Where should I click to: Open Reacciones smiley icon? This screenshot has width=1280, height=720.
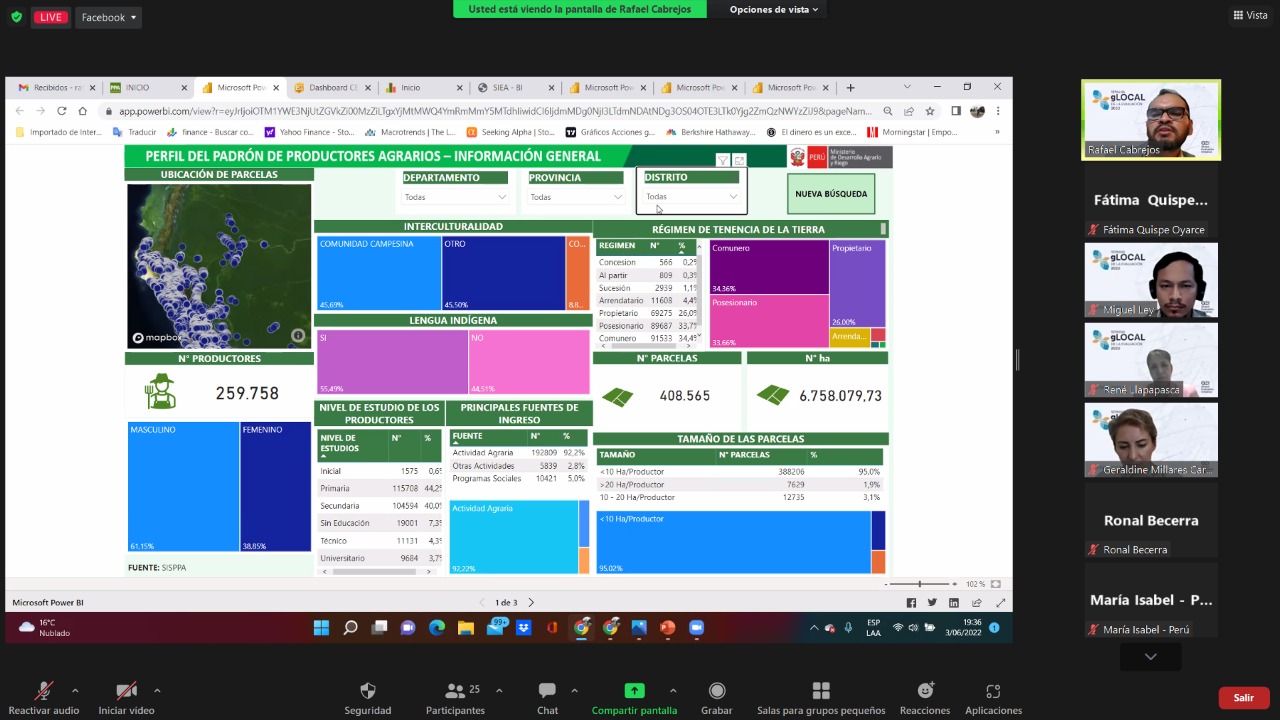(925, 691)
